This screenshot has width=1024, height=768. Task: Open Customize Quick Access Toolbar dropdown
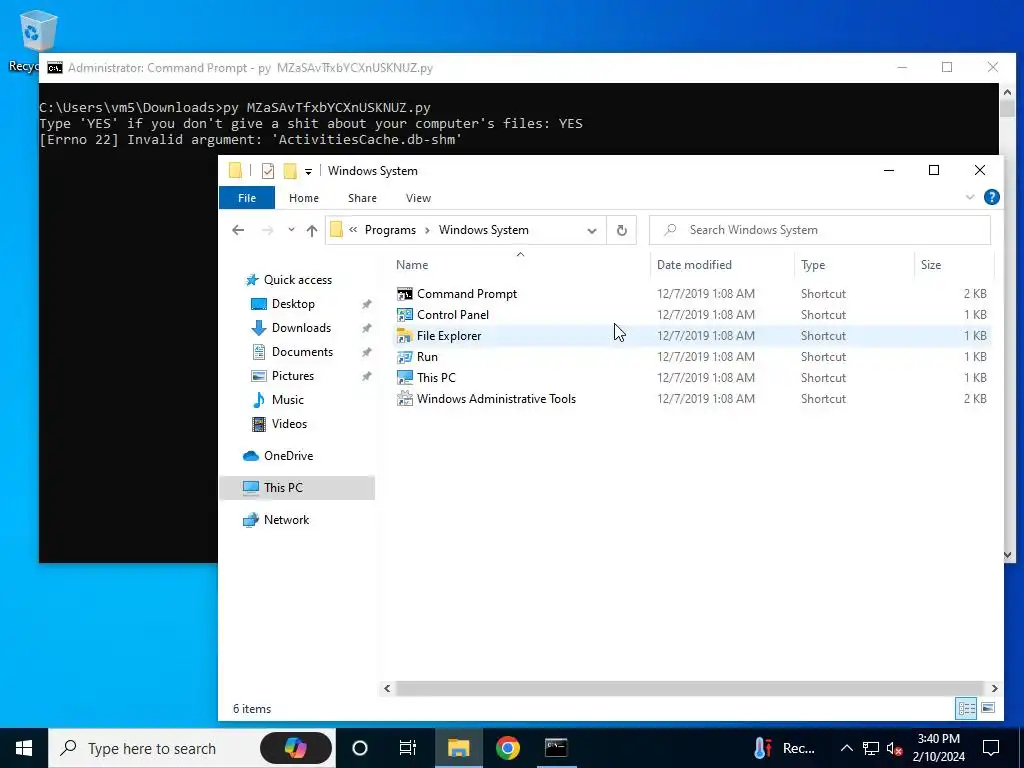(x=308, y=172)
